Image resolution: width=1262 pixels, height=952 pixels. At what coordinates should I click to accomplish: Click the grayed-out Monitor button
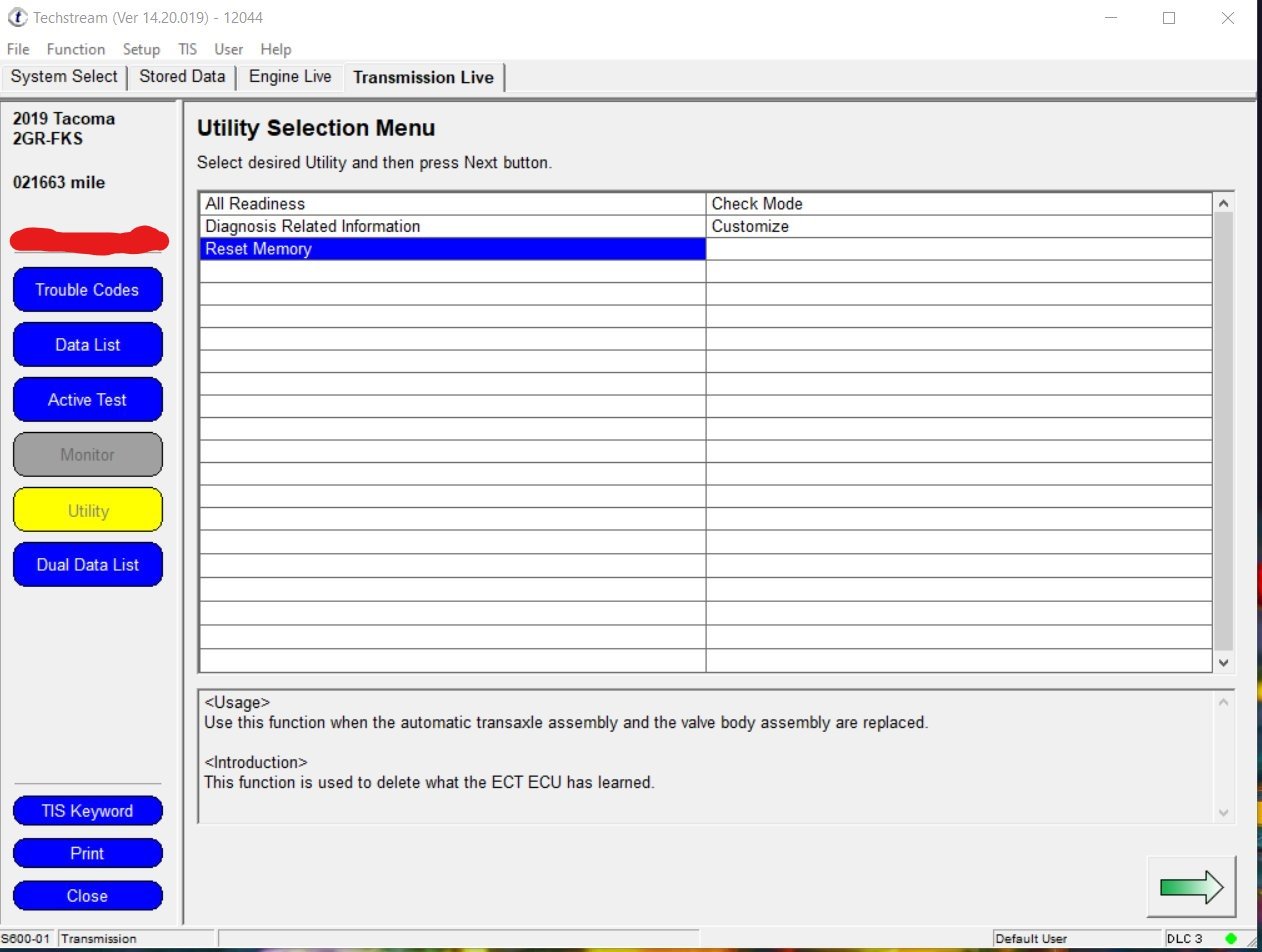pos(87,455)
